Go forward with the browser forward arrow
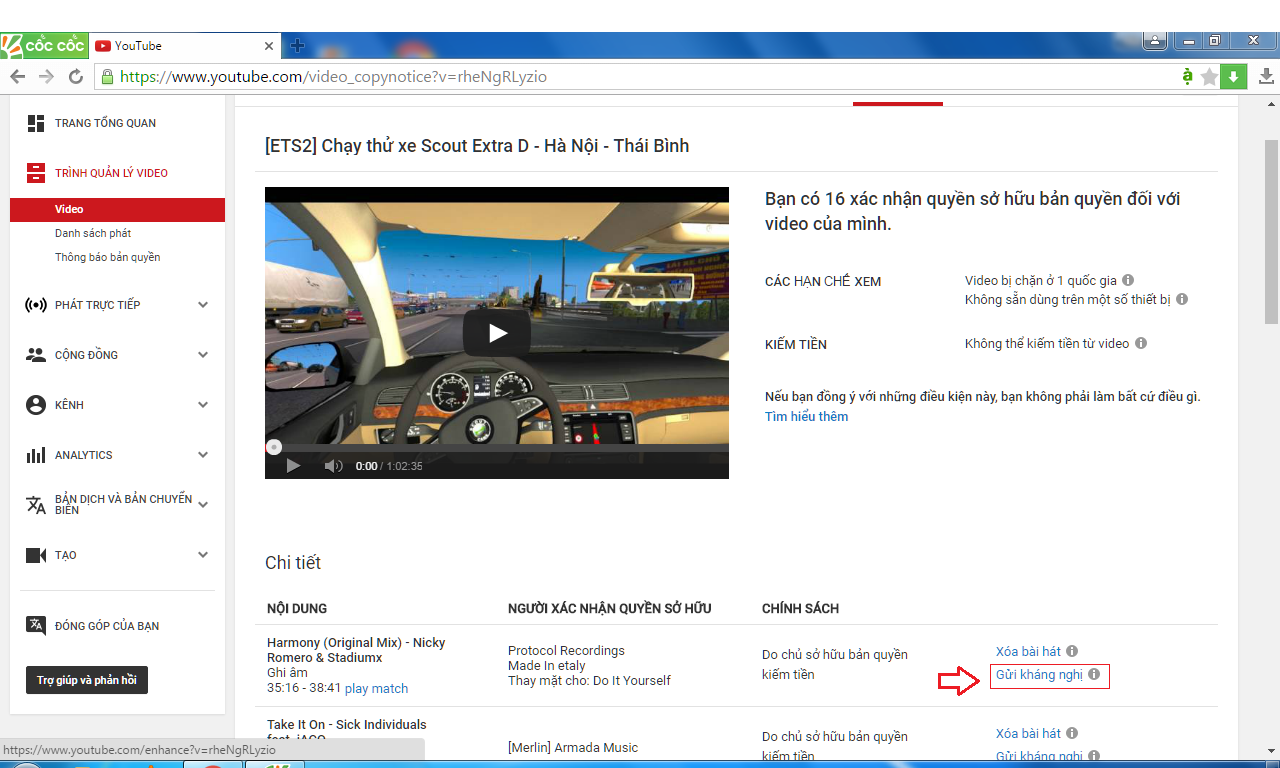Image resolution: width=1280 pixels, height=768 pixels. coord(46,77)
